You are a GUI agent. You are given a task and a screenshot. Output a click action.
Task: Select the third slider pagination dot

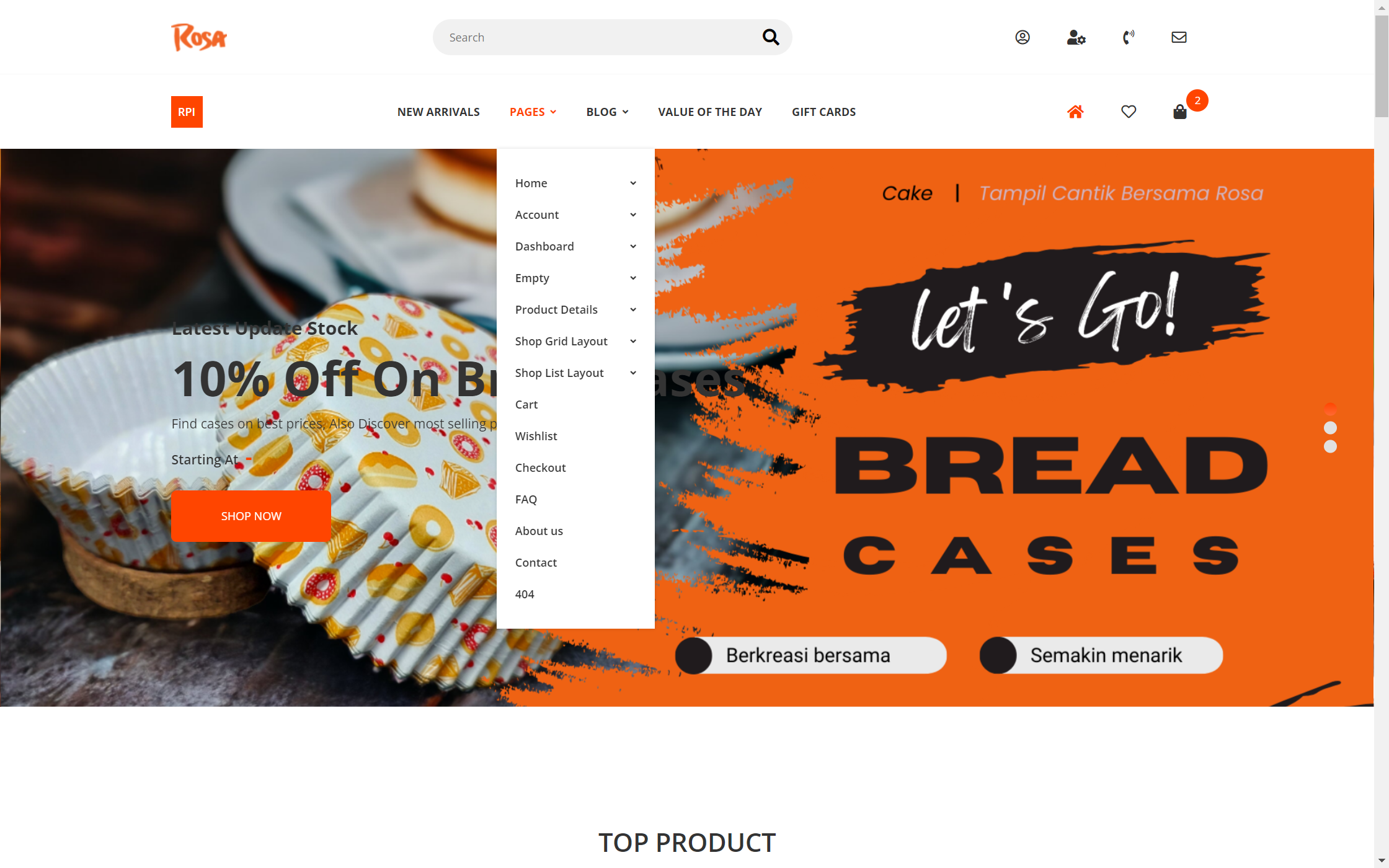[x=1330, y=446]
